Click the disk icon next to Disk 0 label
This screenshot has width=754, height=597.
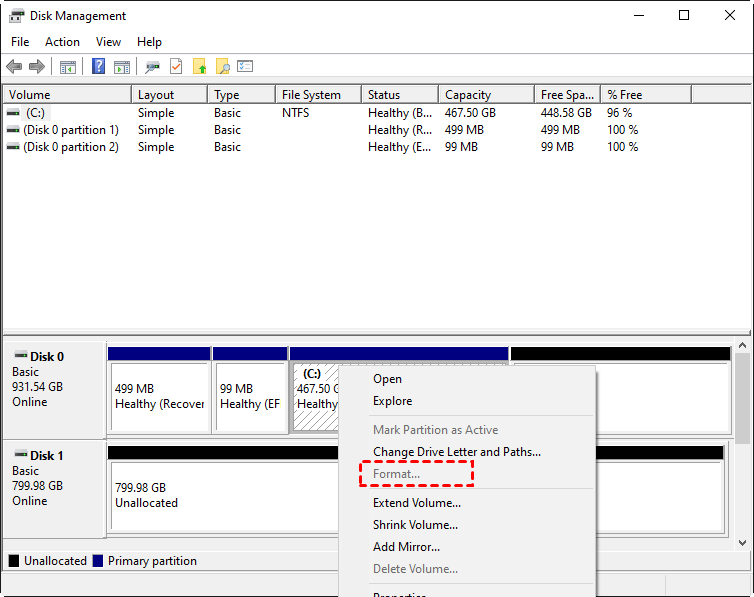(x=21, y=356)
